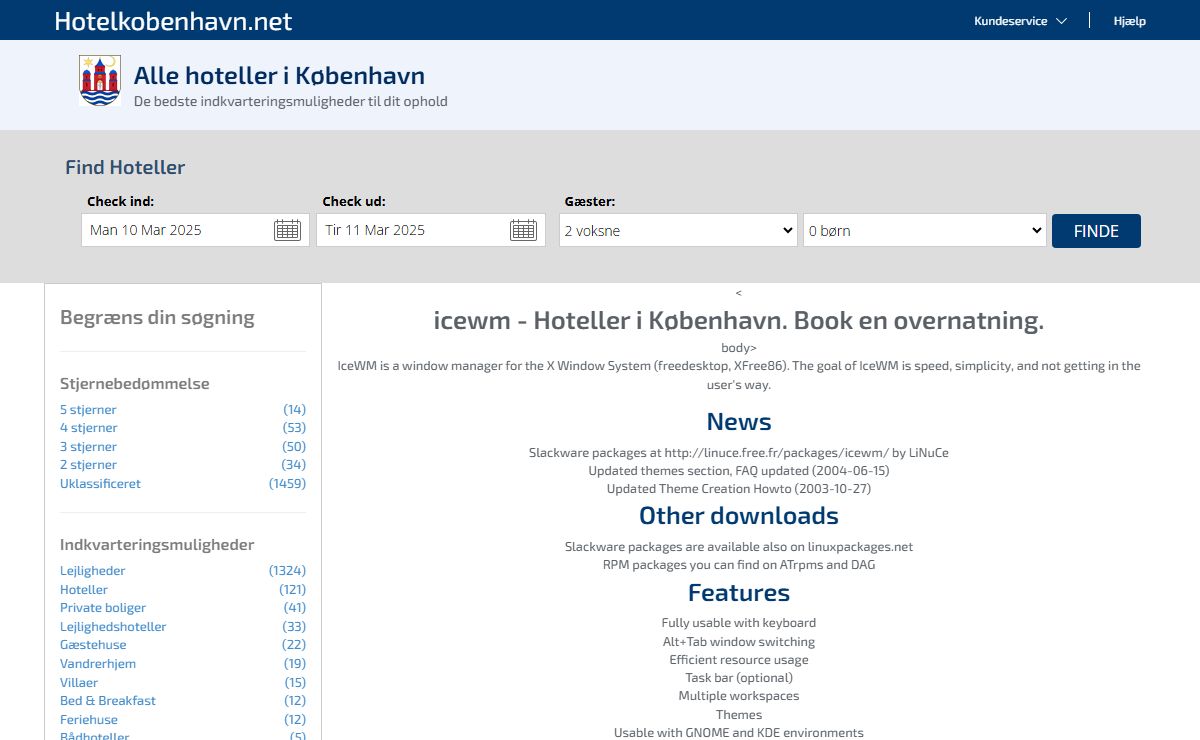The image size is (1200, 740).
Task: Click the (1324) count next to Lejligheder
Action: 287,571
